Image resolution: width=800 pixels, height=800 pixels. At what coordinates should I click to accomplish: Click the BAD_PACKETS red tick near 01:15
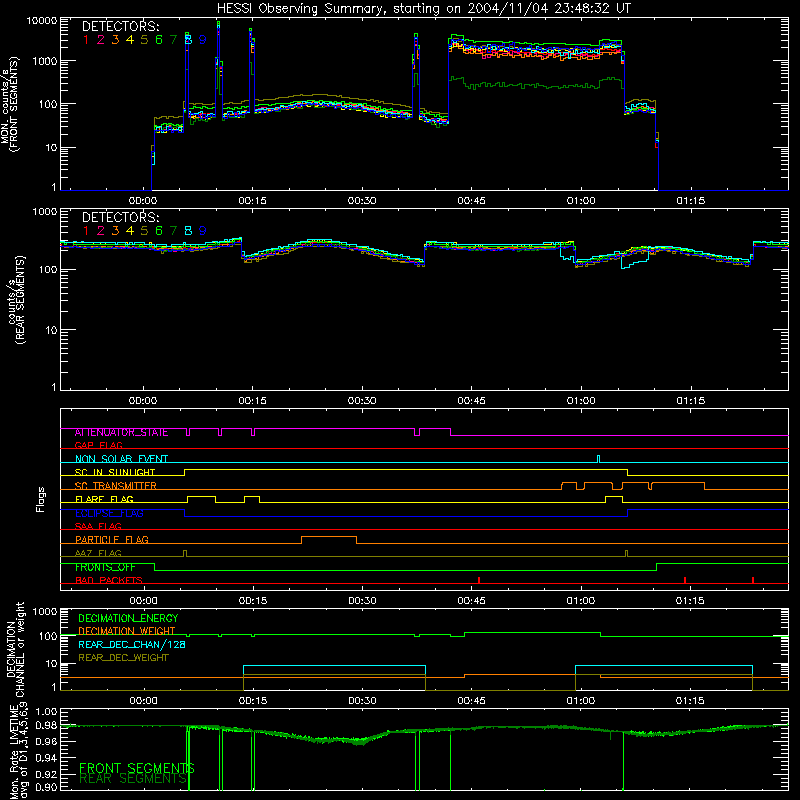click(685, 580)
